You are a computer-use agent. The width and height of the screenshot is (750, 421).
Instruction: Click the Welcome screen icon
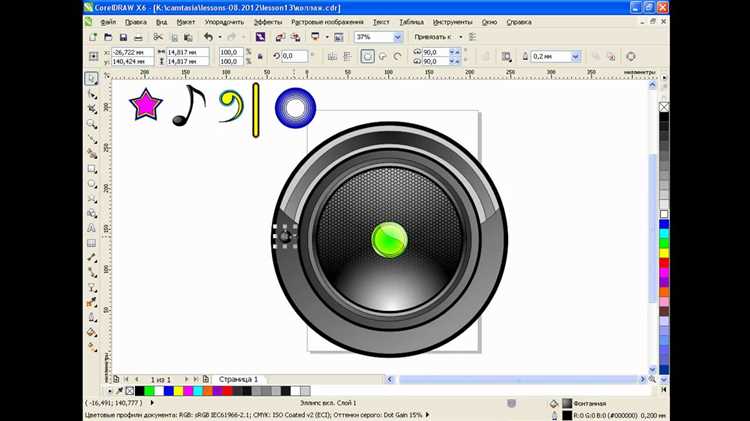[339, 37]
